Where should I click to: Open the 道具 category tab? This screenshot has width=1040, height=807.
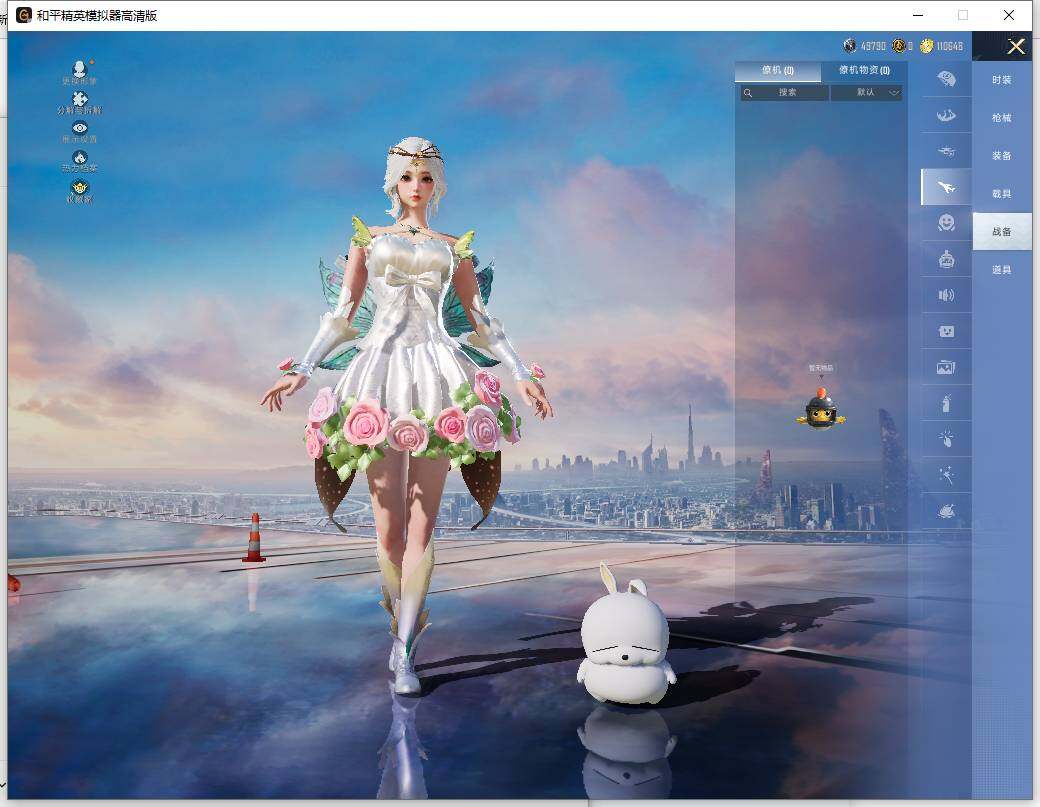click(x=1002, y=269)
